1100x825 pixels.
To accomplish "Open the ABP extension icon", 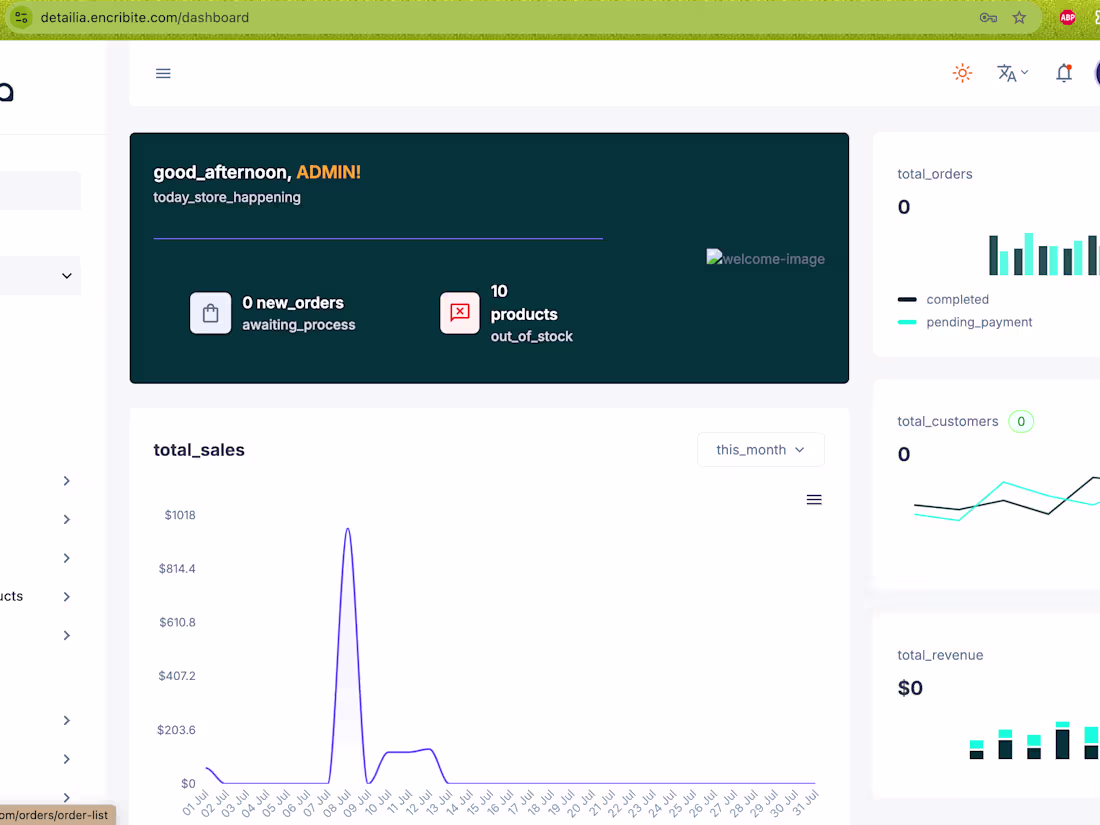I will [x=1068, y=18].
